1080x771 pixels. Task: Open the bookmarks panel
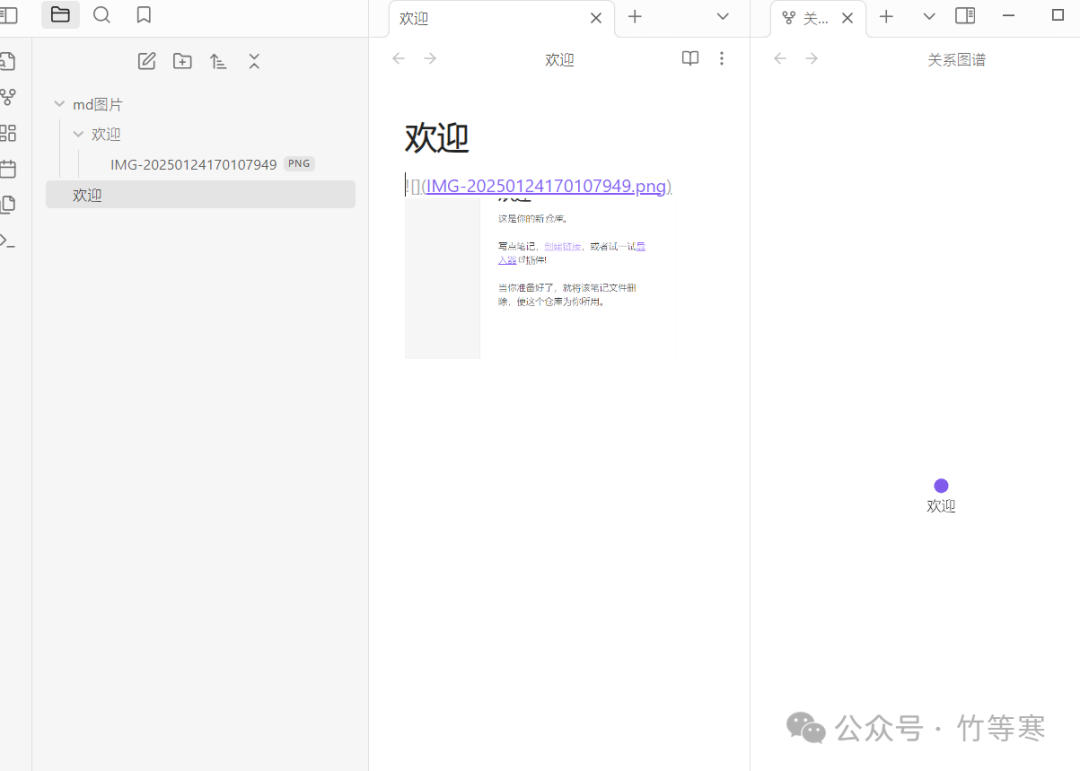143,15
